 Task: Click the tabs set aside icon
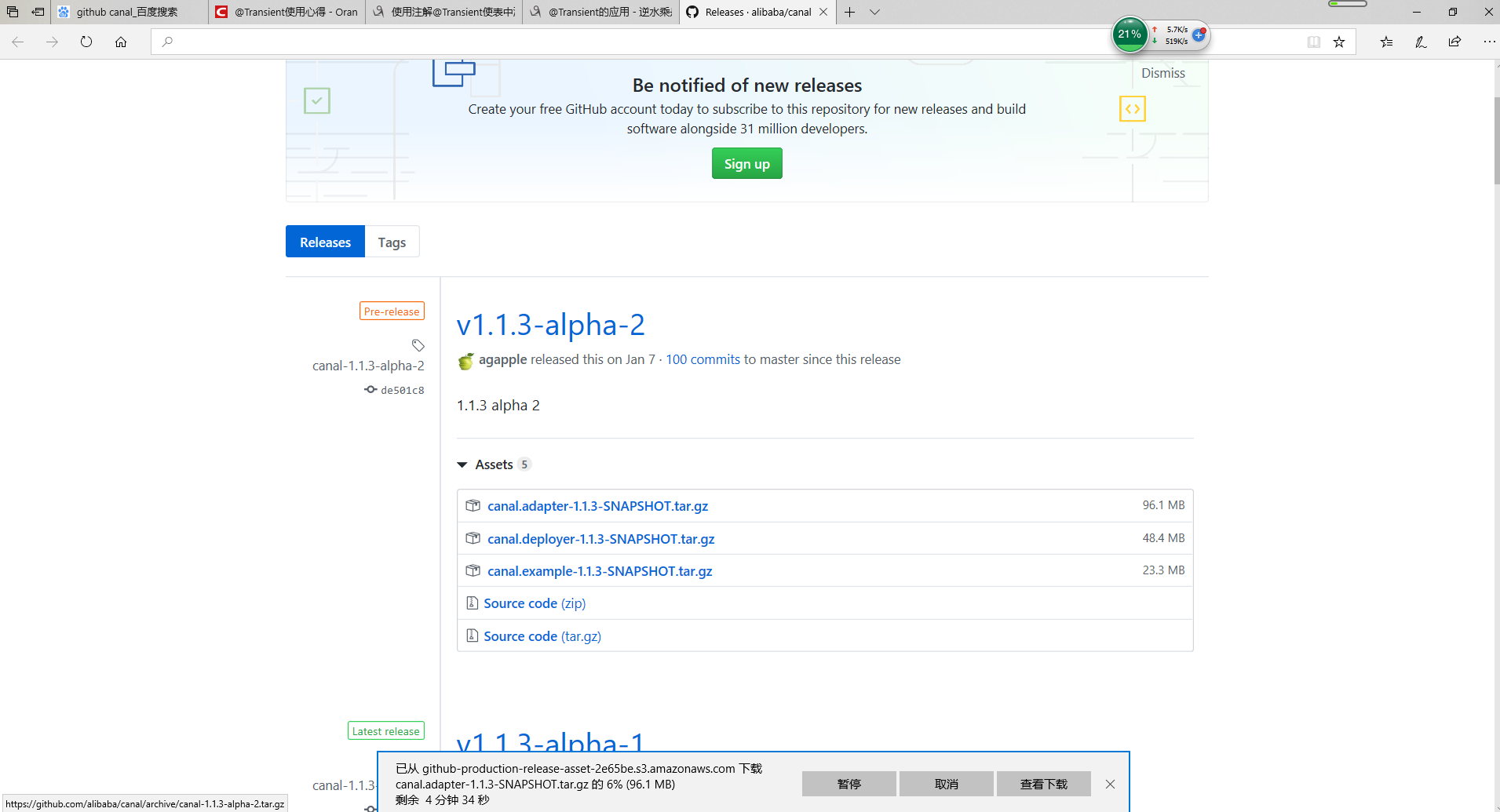13,12
